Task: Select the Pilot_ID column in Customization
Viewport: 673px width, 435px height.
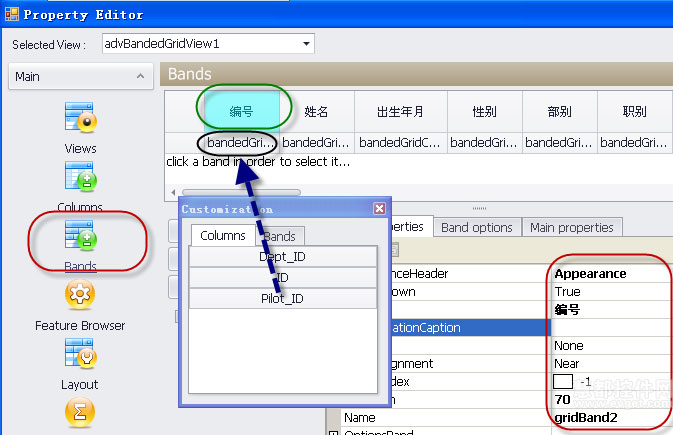Action: click(282, 298)
